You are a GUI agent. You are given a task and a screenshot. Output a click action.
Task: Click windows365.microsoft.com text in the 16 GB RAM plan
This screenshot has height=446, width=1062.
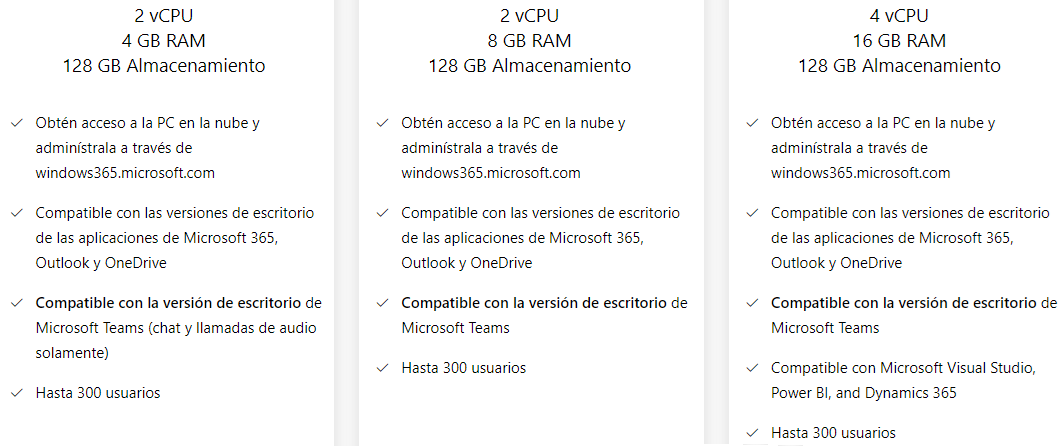pos(860,172)
